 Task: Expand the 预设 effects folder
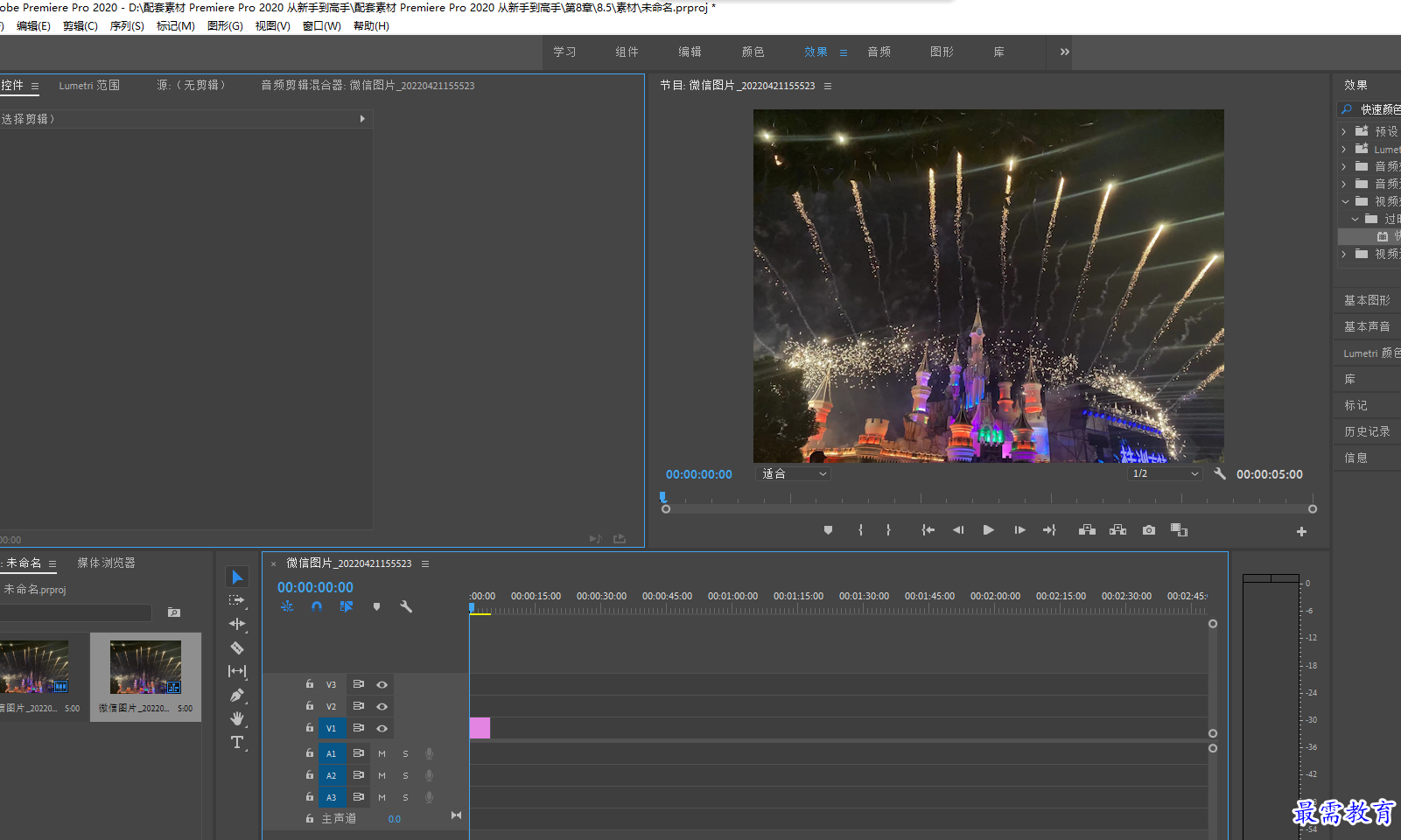point(1344,131)
